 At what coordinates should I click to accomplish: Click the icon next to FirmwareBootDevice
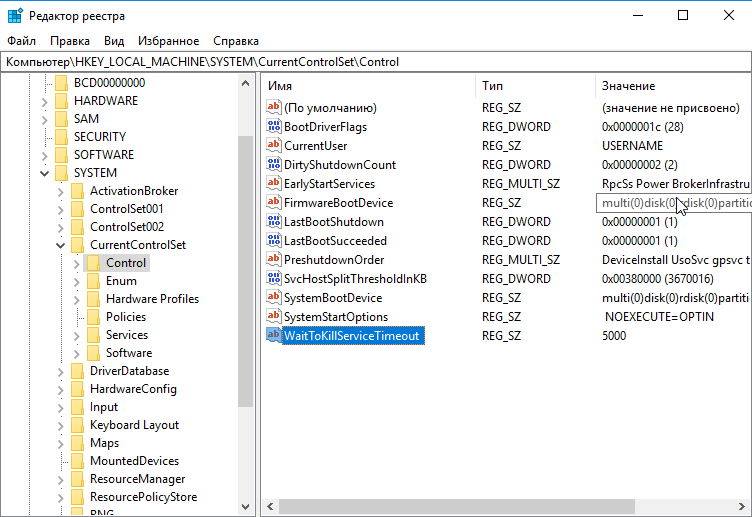[x=273, y=202]
